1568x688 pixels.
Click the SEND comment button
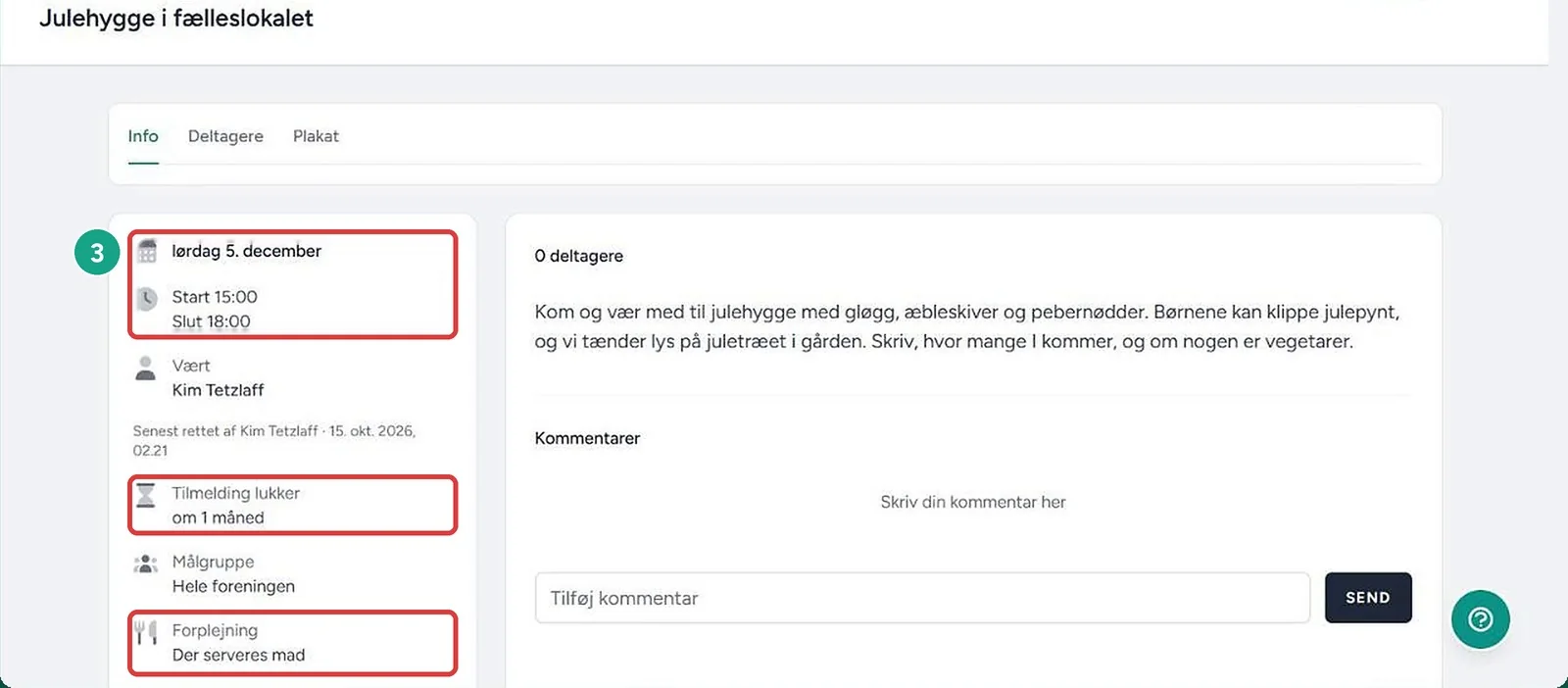(x=1368, y=598)
